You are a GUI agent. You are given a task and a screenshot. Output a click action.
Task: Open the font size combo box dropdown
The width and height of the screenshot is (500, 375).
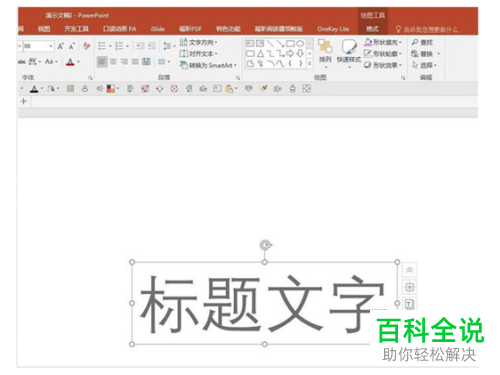(x=50, y=46)
